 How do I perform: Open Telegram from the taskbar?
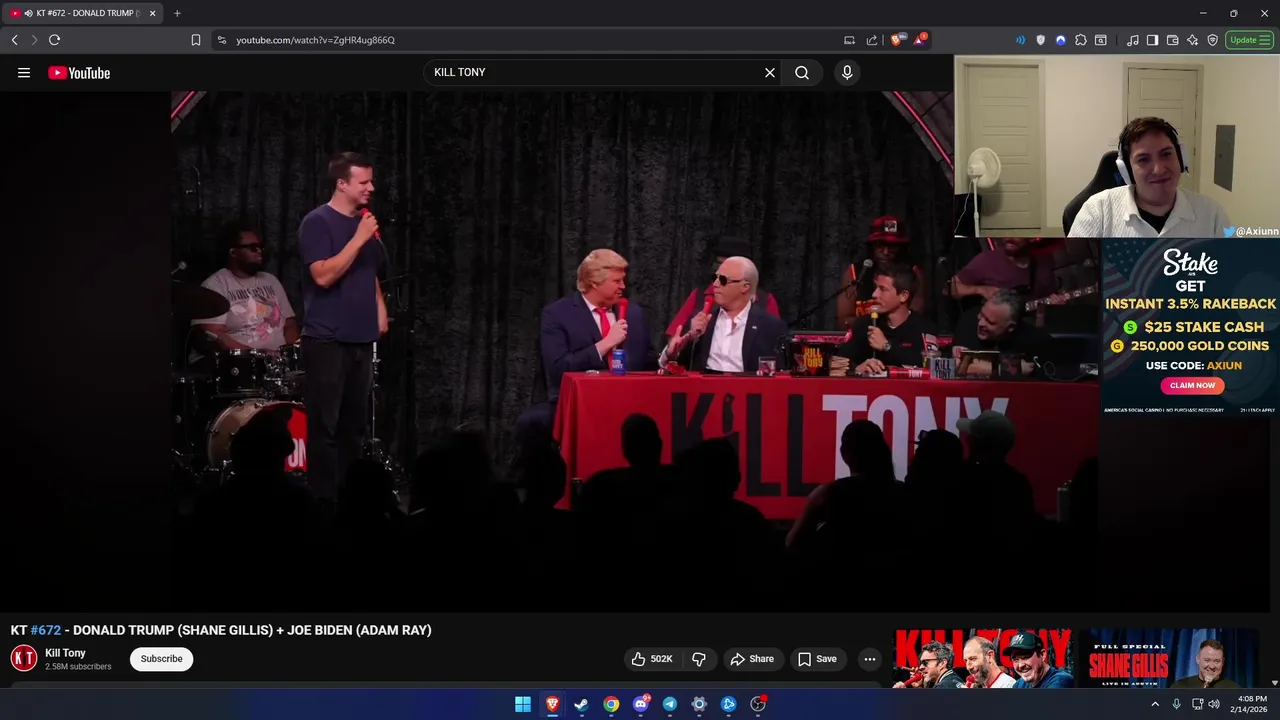(x=670, y=704)
